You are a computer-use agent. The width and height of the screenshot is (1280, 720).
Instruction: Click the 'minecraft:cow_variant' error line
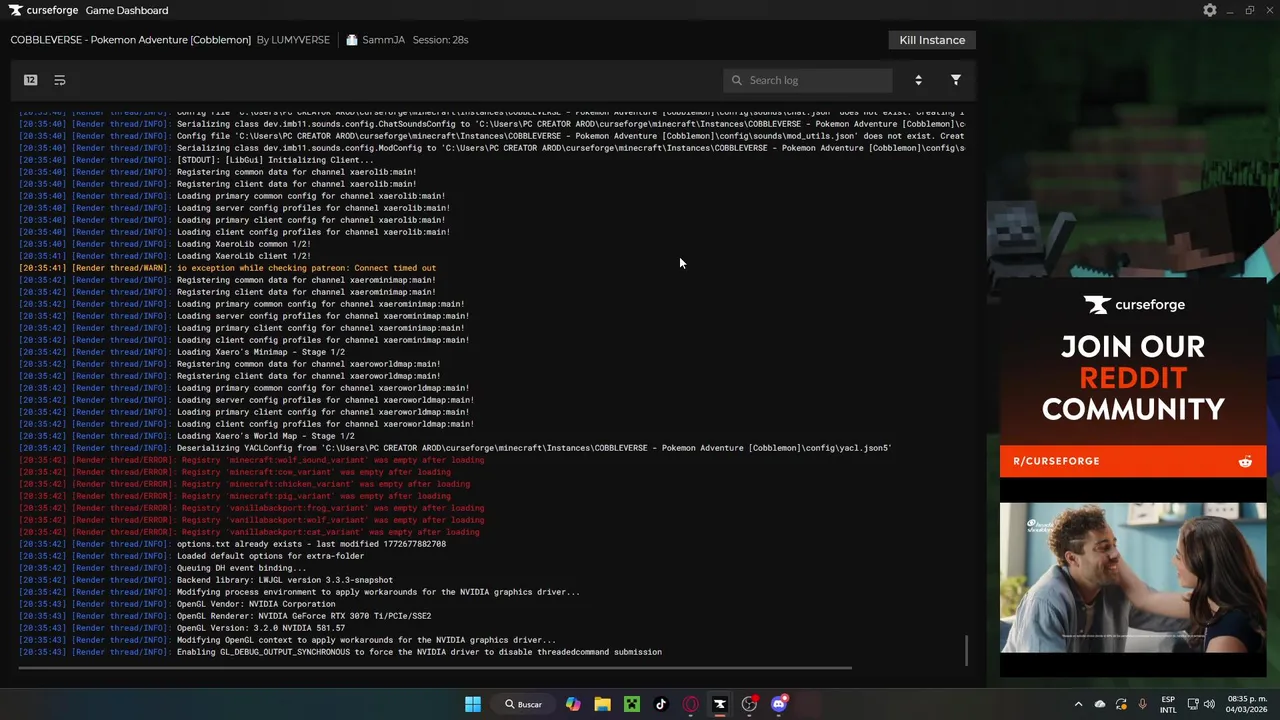click(235, 472)
